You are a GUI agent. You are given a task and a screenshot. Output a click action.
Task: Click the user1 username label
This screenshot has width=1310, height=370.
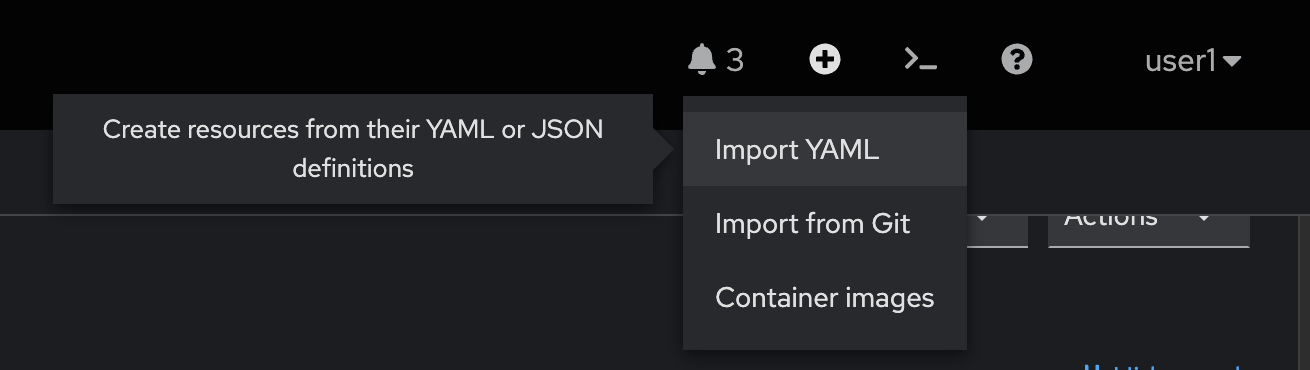[1181, 61]
